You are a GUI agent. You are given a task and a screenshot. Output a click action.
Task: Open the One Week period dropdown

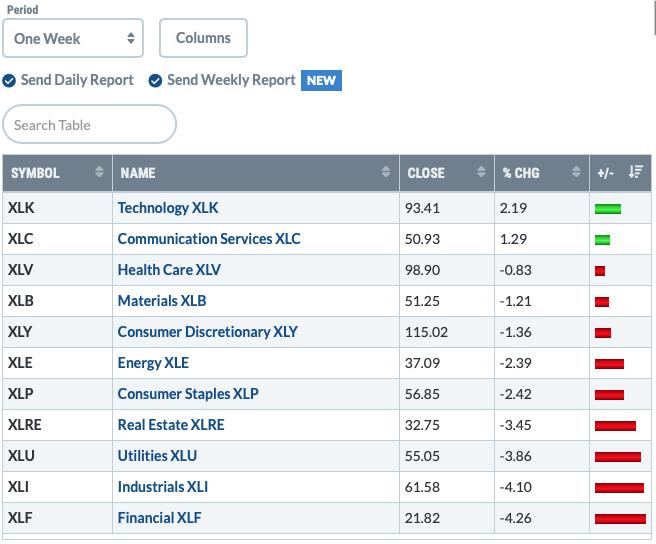[73, 38]
